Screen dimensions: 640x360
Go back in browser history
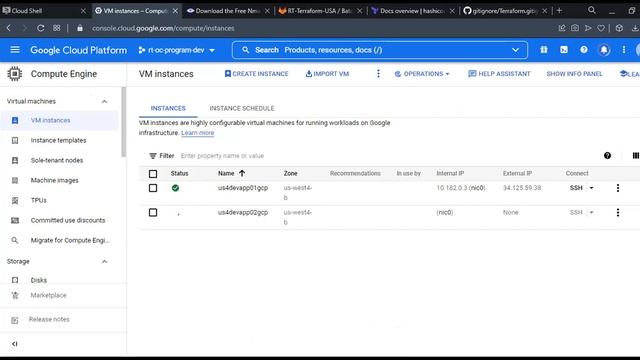click(9, 28)
